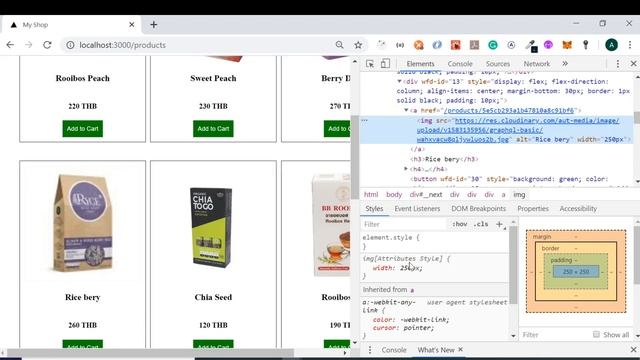Image resolution: width=640 pixels, height=360 pixels.
Task: Enable the Show all checkbox
Action: tap(596, 334)
